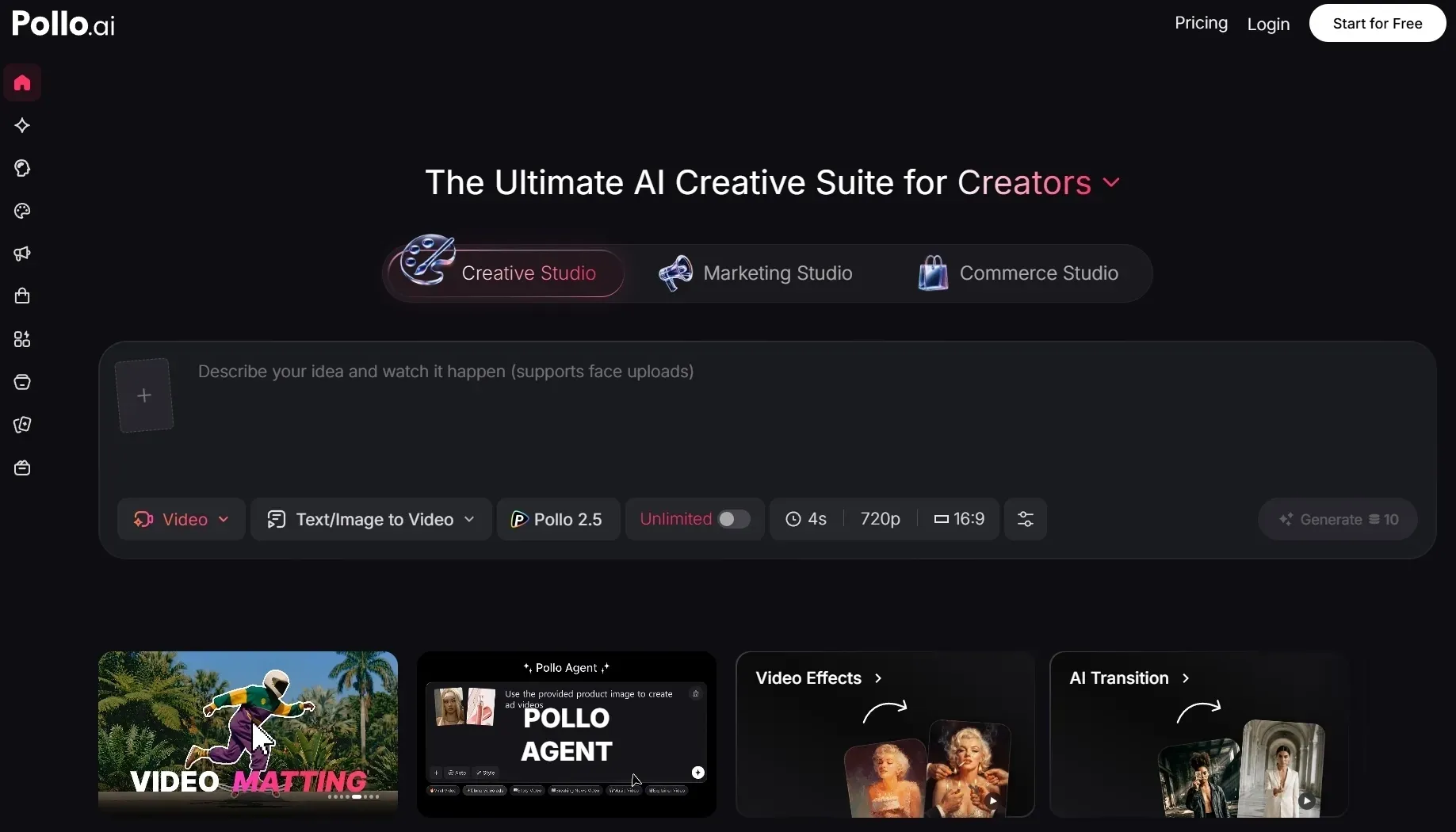Click the Login link
Image resolution: width=1456 pixels, height=832 pixels.
tap(1268, 25)
